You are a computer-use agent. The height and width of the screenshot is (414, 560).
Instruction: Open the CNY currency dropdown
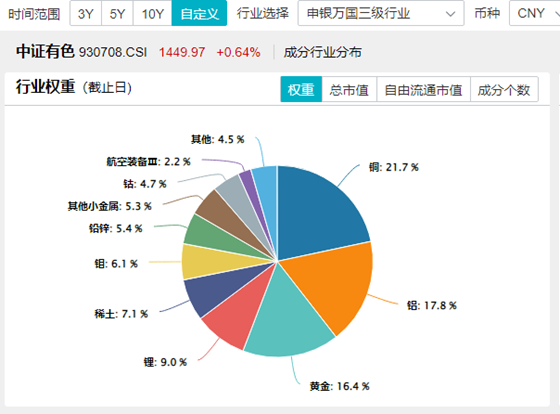tap(535, 14)
